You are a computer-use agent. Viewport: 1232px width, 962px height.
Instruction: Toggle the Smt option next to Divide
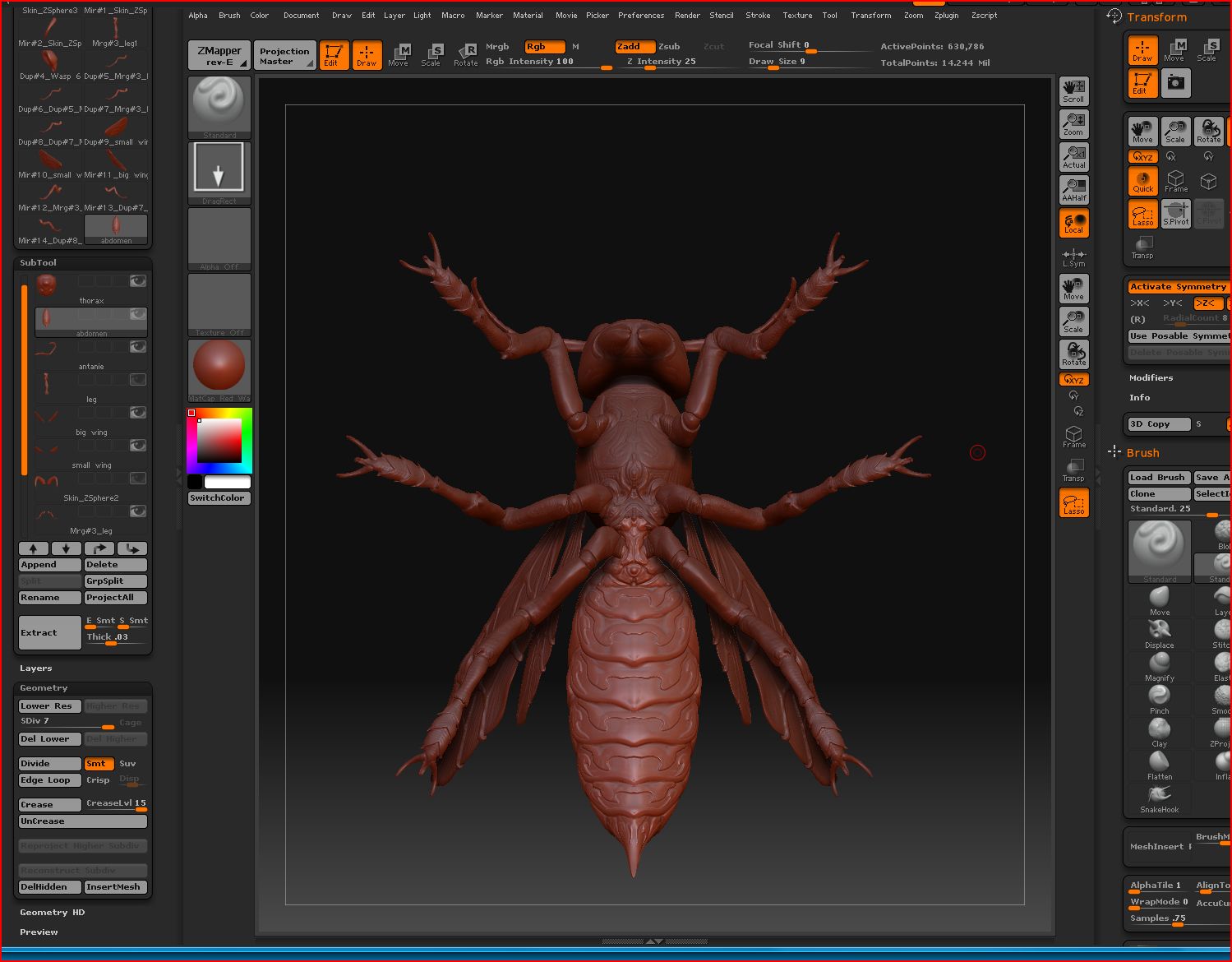[x=99, y=764]
